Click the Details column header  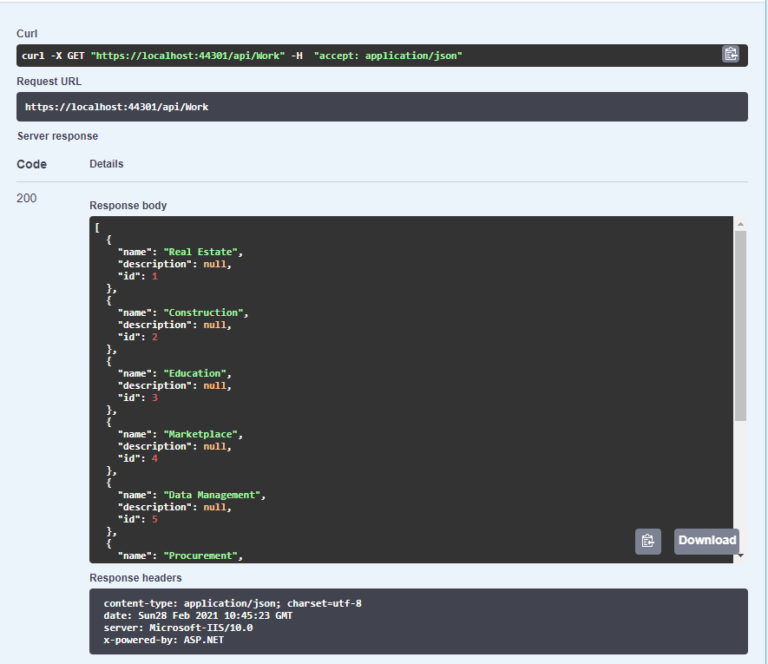coord(106,164)
